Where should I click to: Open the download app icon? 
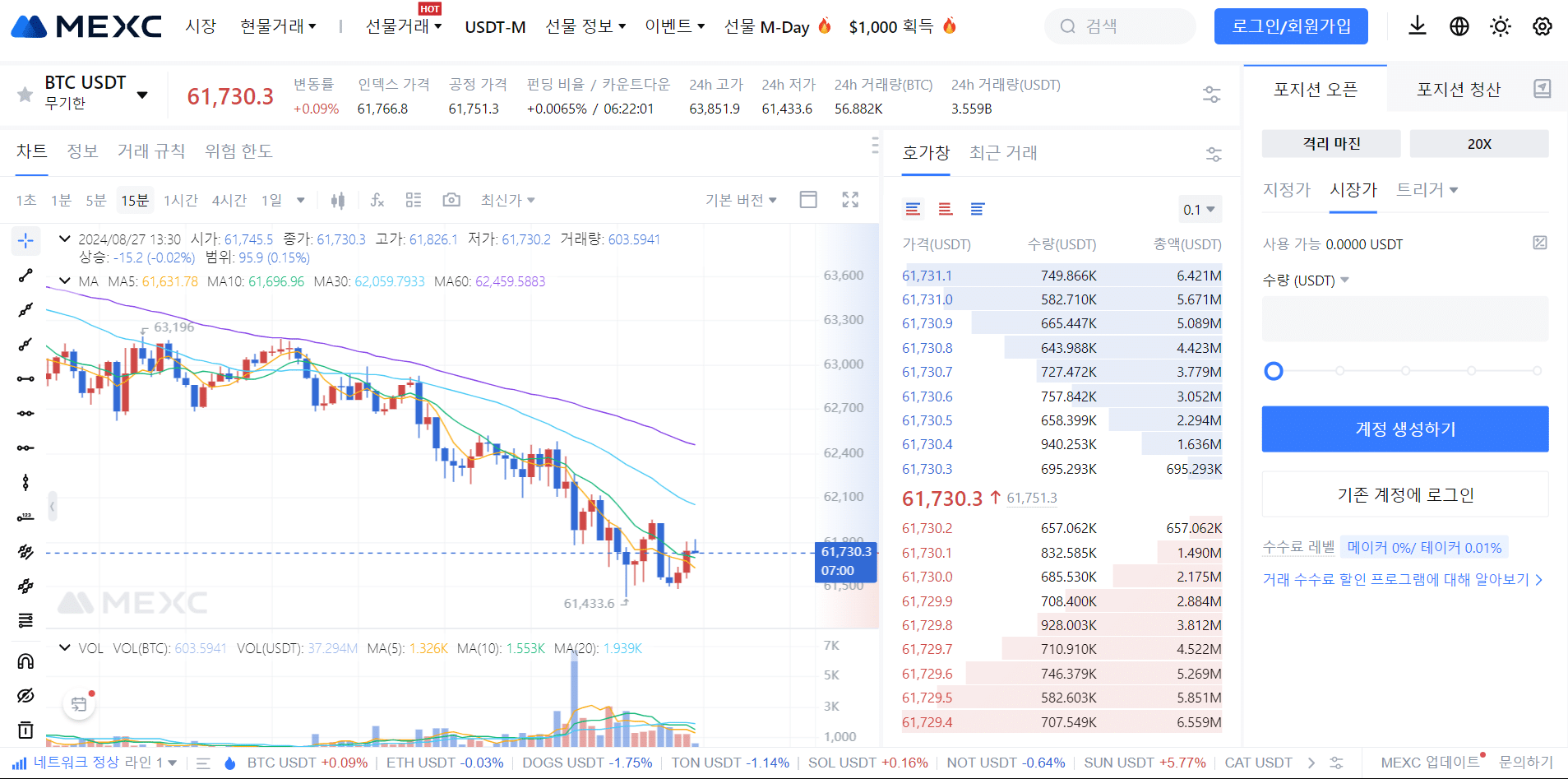coord(1418,26)
